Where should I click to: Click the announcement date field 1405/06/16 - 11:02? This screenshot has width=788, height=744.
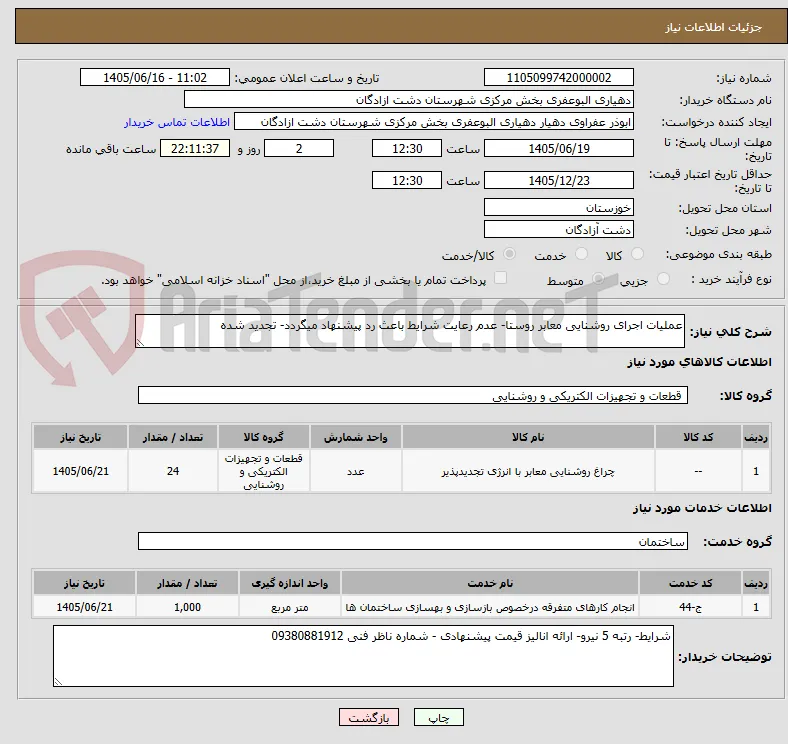pyautogui.click(x=155, y=77)
